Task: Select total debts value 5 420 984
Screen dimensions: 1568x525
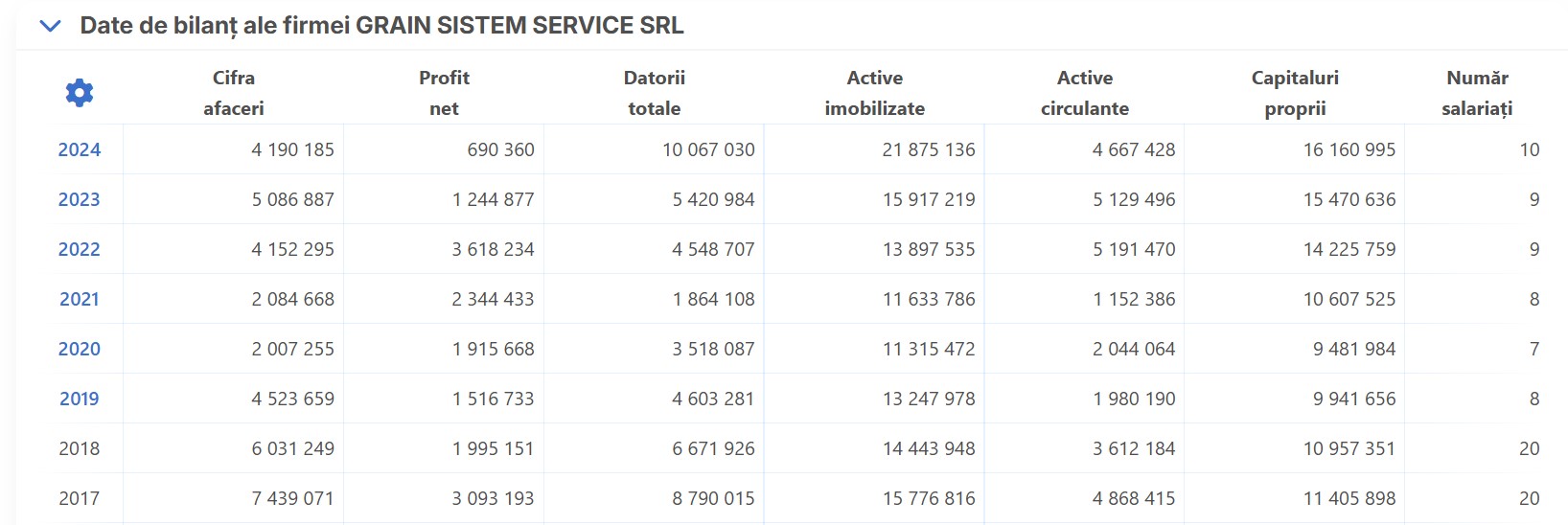Action: 714,199
